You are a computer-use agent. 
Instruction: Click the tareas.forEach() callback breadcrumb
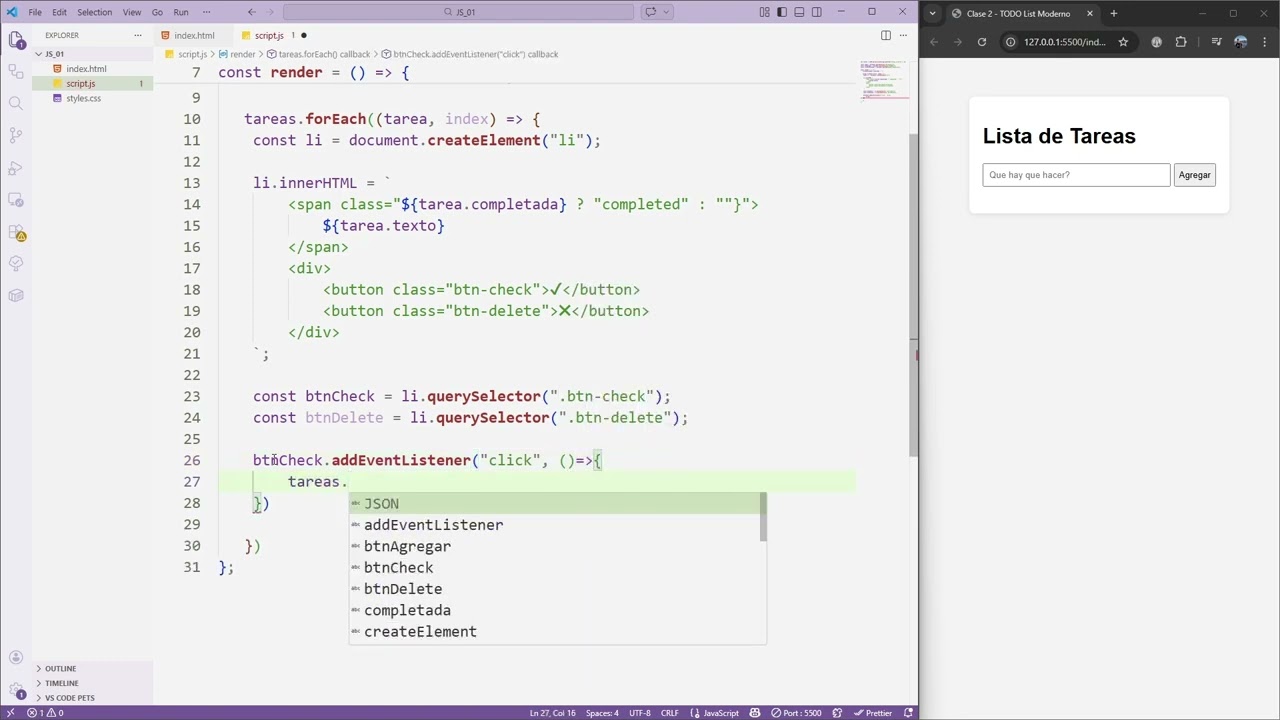[324, 54]
